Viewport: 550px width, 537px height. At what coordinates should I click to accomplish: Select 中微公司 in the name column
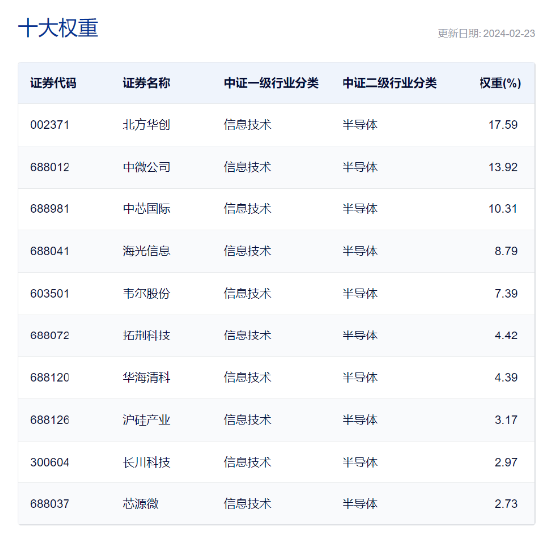pyautogui.click(x=146, y=167)
